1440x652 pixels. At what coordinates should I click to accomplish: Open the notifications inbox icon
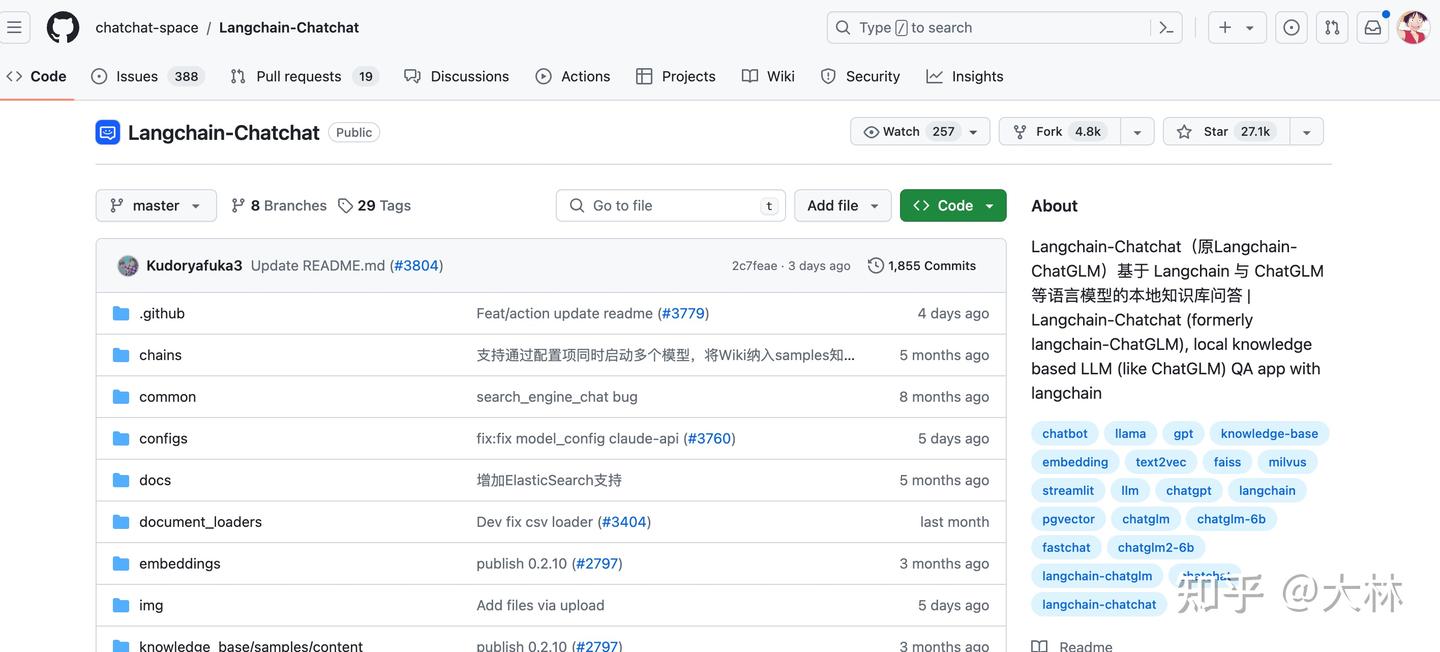click(1373, 28)
